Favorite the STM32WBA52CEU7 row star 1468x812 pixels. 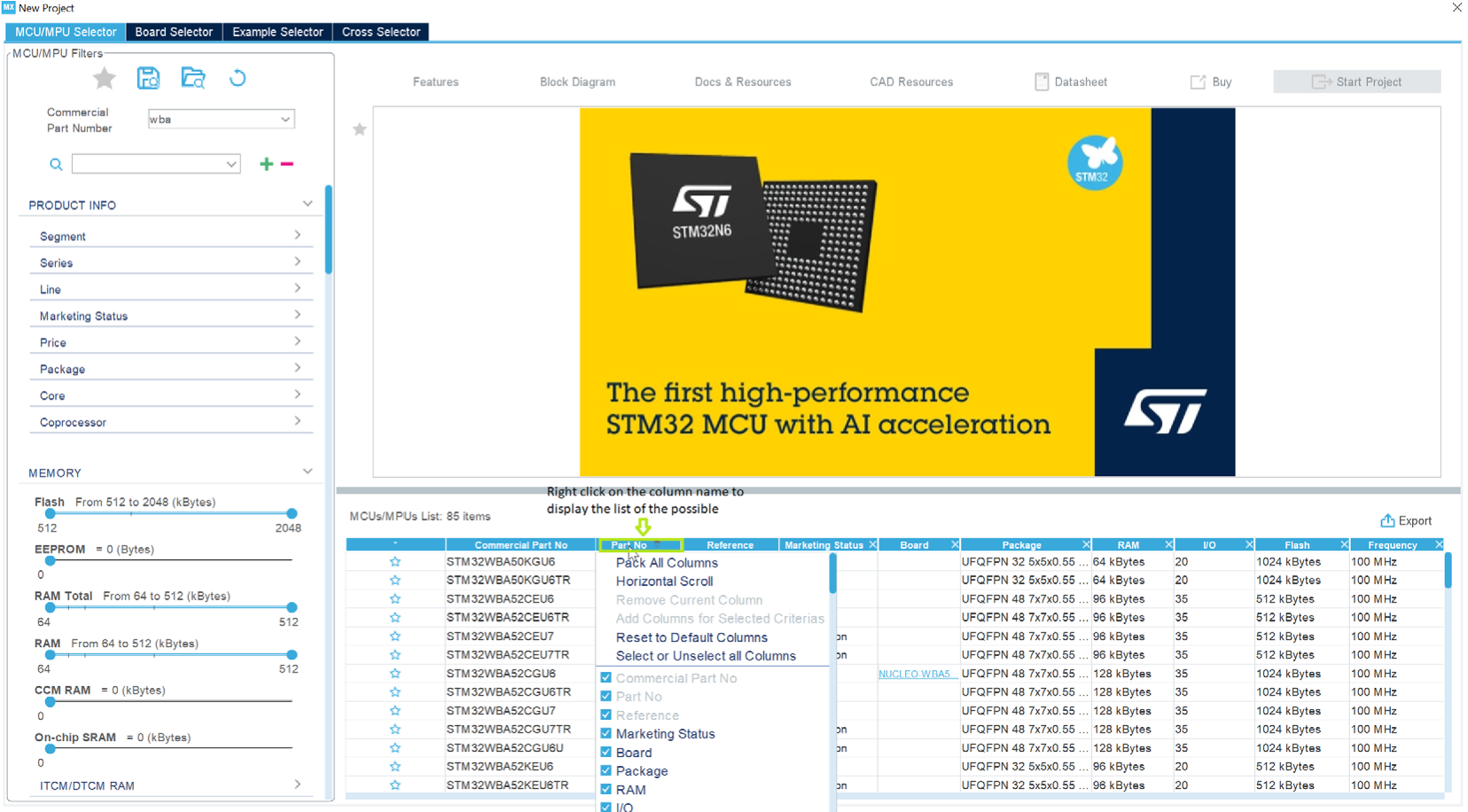point(395,636)
